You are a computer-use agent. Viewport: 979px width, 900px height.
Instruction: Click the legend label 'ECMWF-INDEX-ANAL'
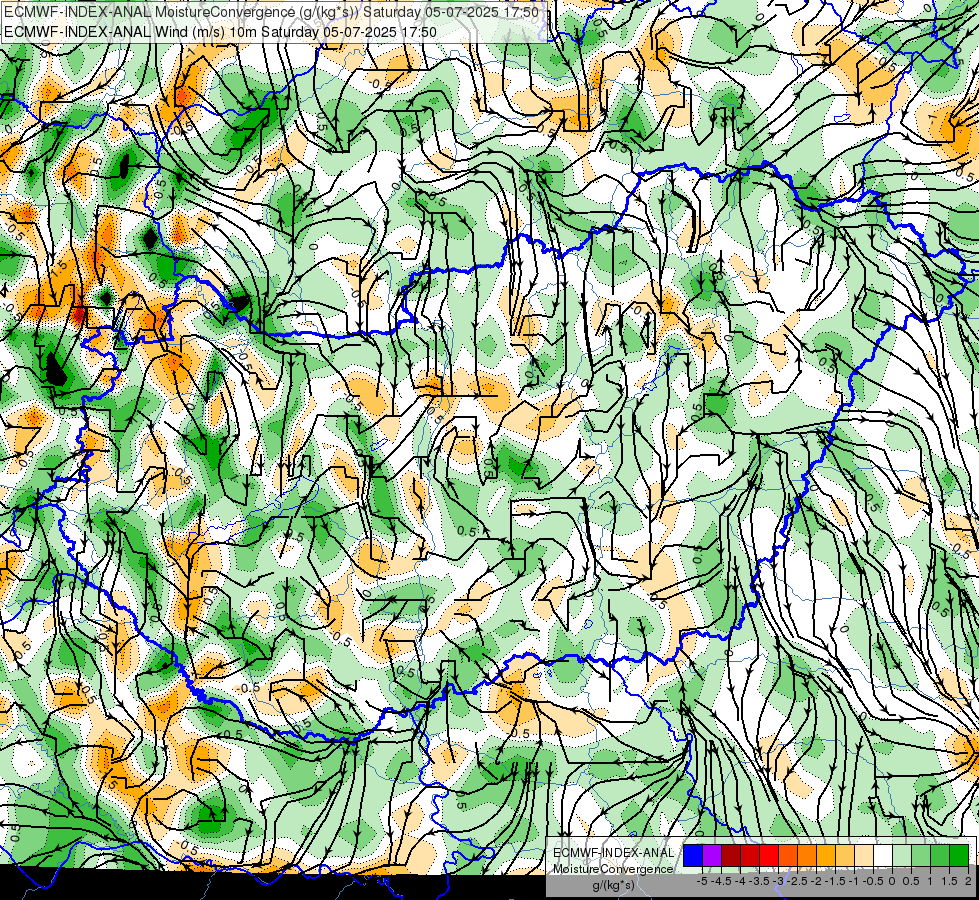(614, 853)
